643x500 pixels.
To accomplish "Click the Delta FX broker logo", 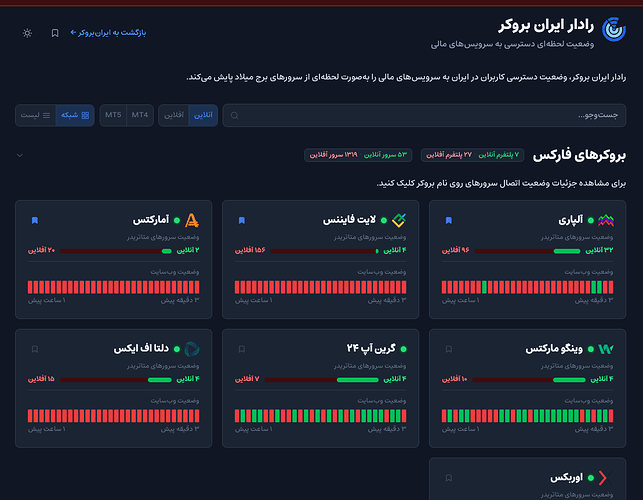I will (x=192, y=349).
